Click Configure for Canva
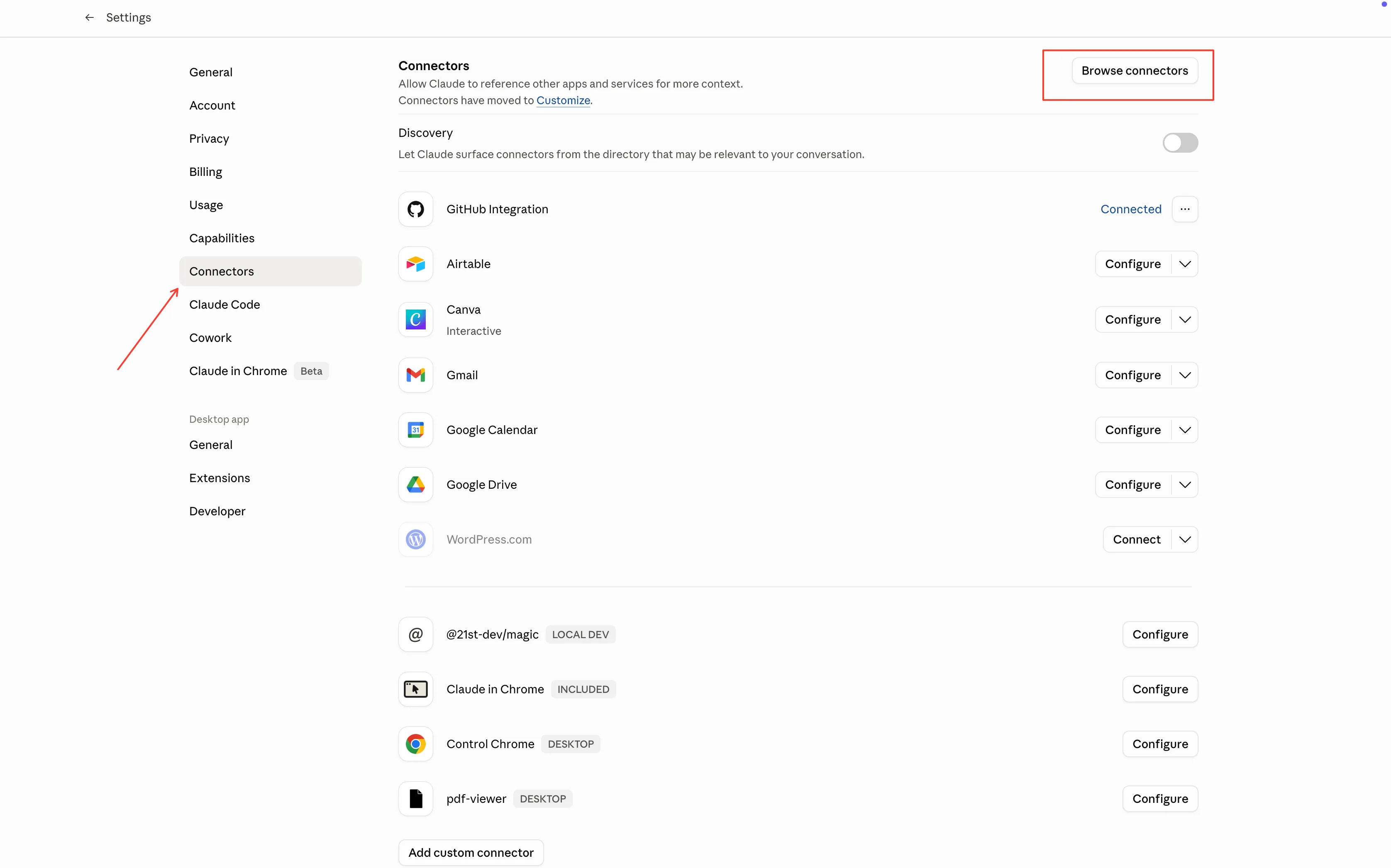The width and height of the screenshot is (1391, 868). [x=1132, y=319]
